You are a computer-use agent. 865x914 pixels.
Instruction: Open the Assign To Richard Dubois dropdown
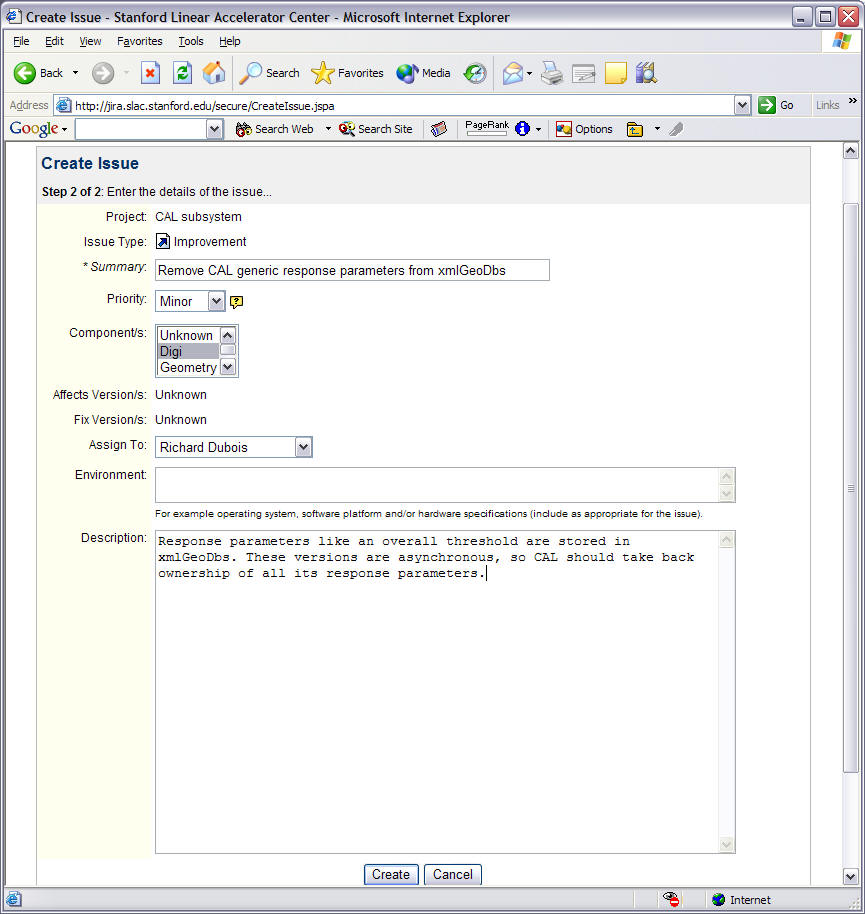click(303, 447)
